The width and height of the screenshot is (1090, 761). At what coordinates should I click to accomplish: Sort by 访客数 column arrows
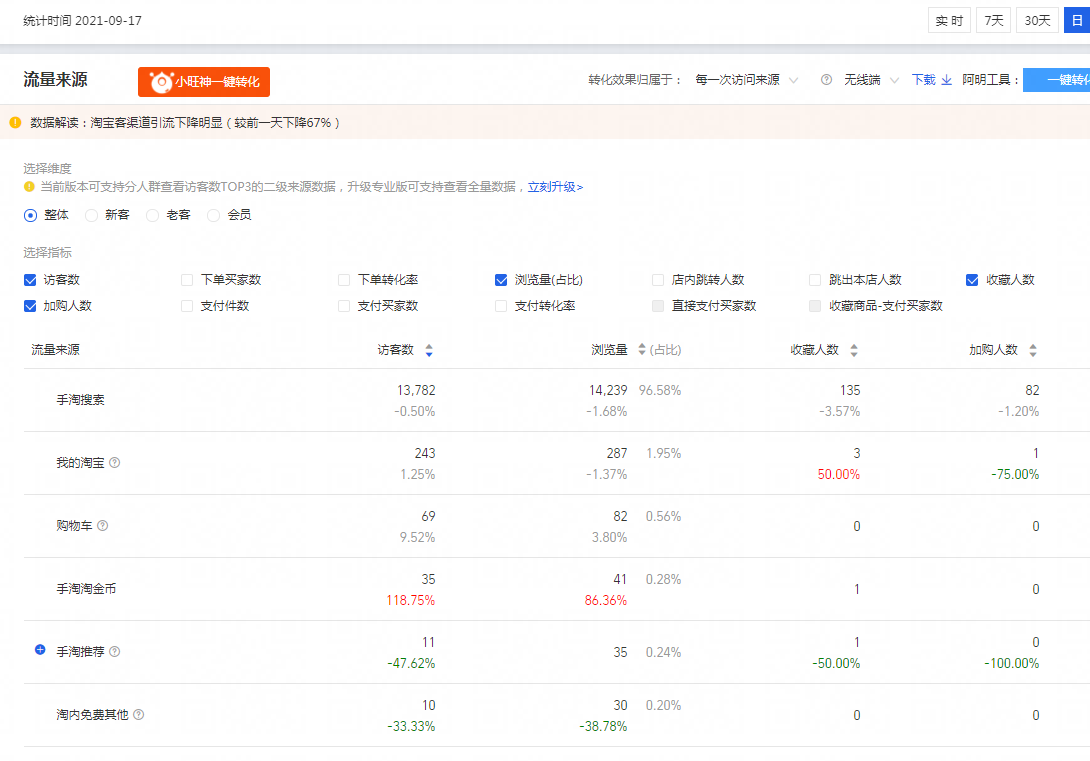coord(429,350)
